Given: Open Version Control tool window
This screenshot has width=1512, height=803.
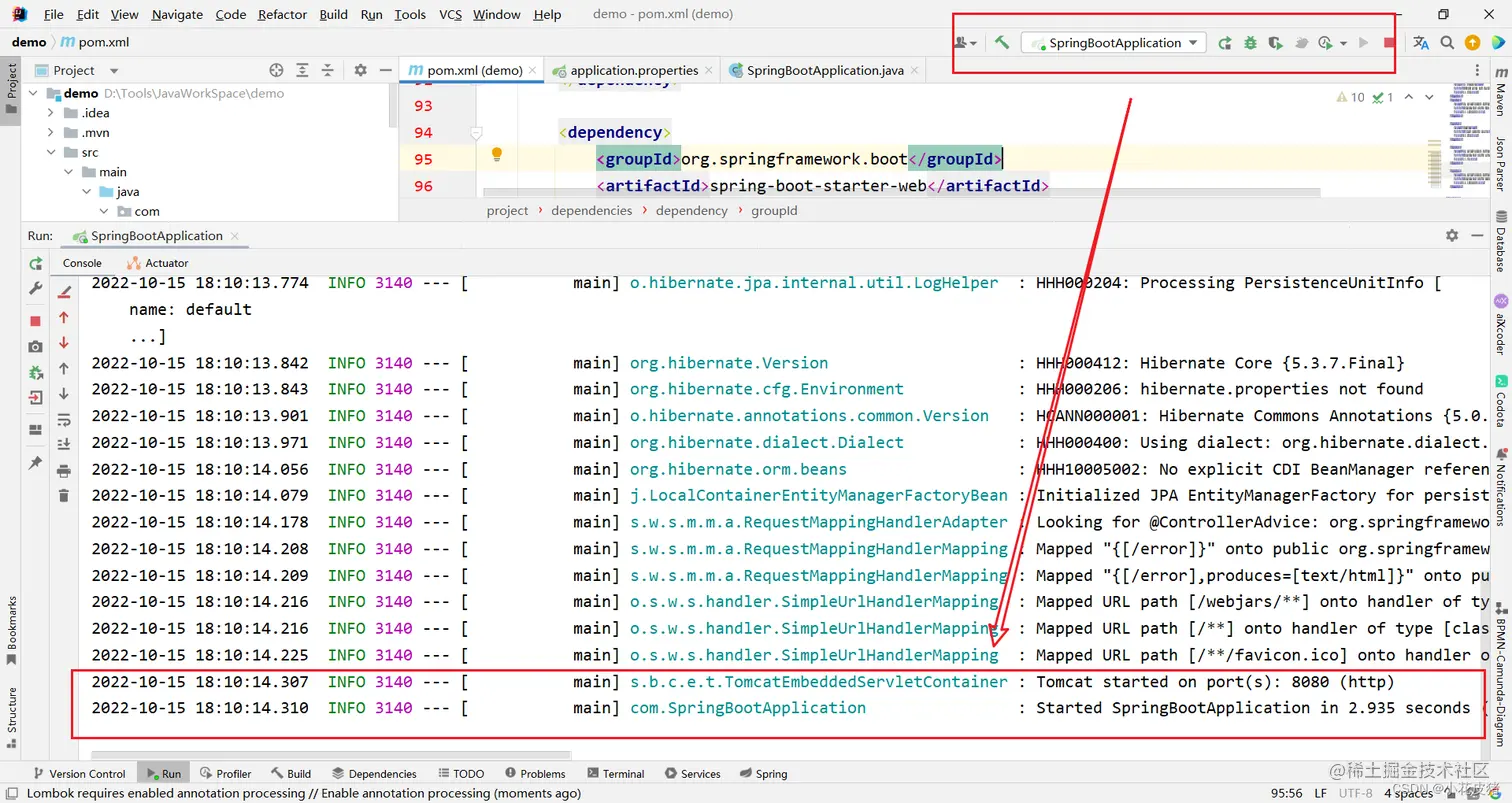Looking at the screenshot, I should click(79, 773).
